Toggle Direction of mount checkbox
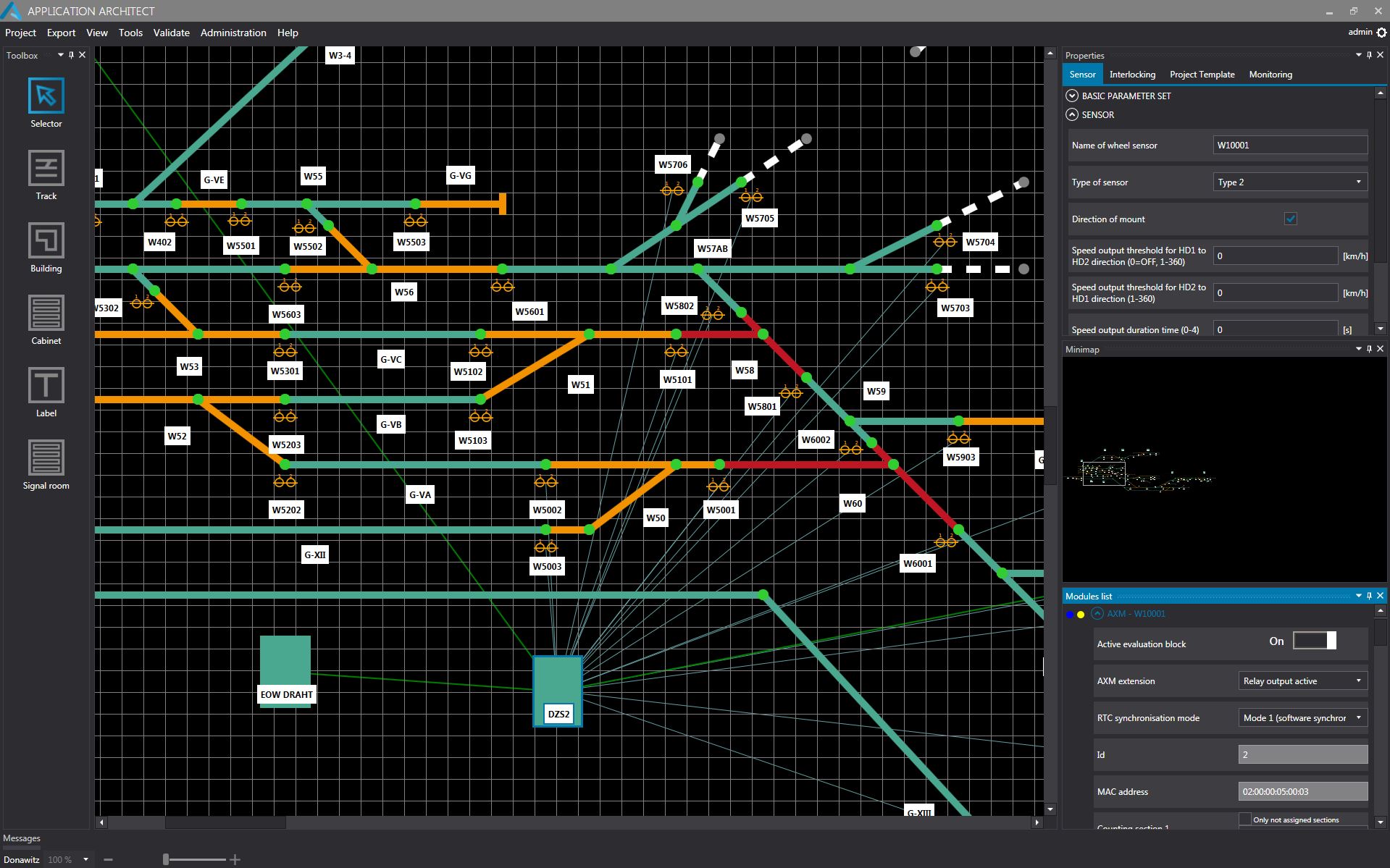The height and width of the screenshot is (868, 1390). click(1290, 219)
